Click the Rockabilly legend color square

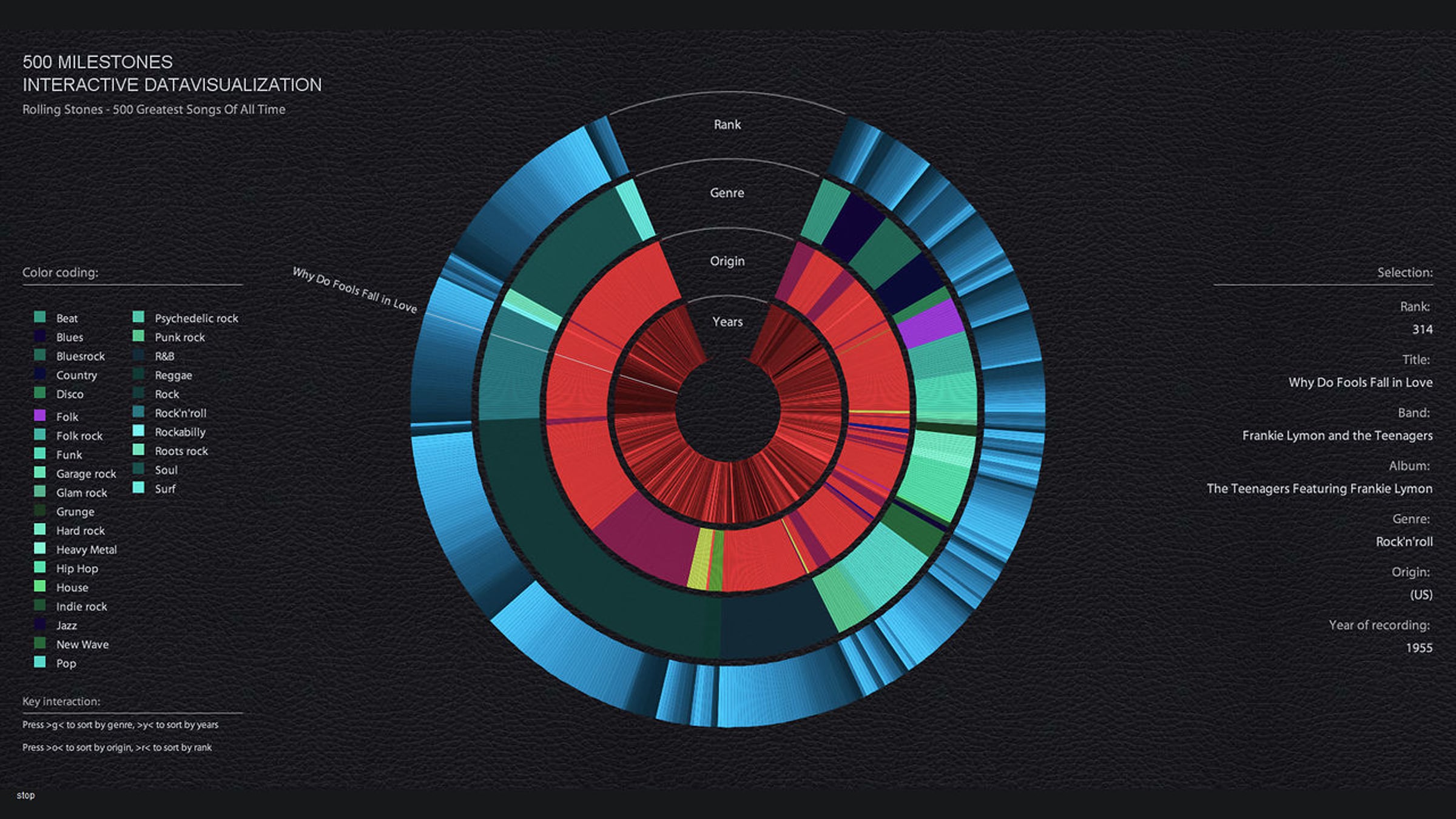tap(138, 431)
